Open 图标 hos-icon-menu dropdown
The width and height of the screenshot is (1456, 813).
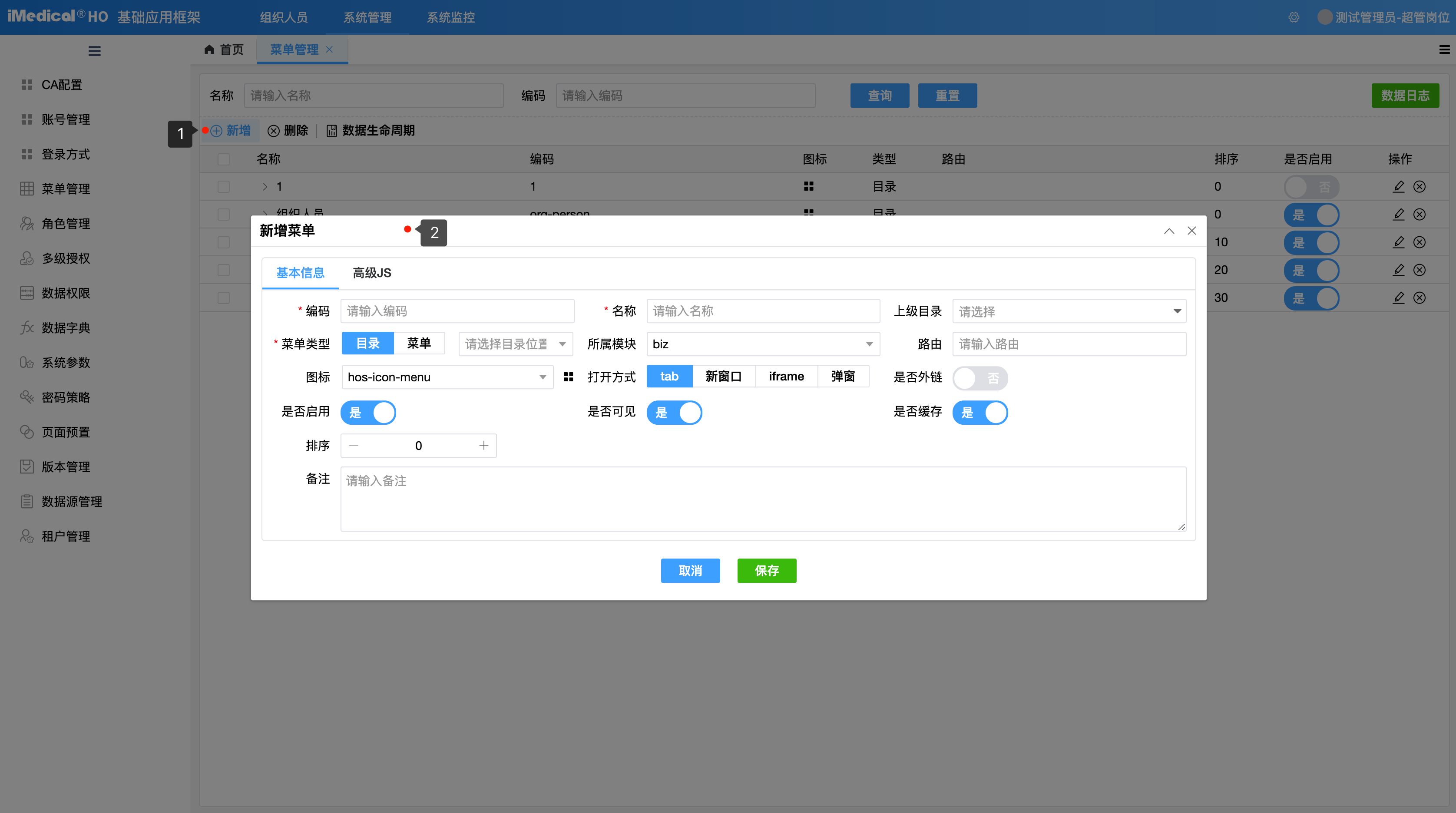click(447, 377)
